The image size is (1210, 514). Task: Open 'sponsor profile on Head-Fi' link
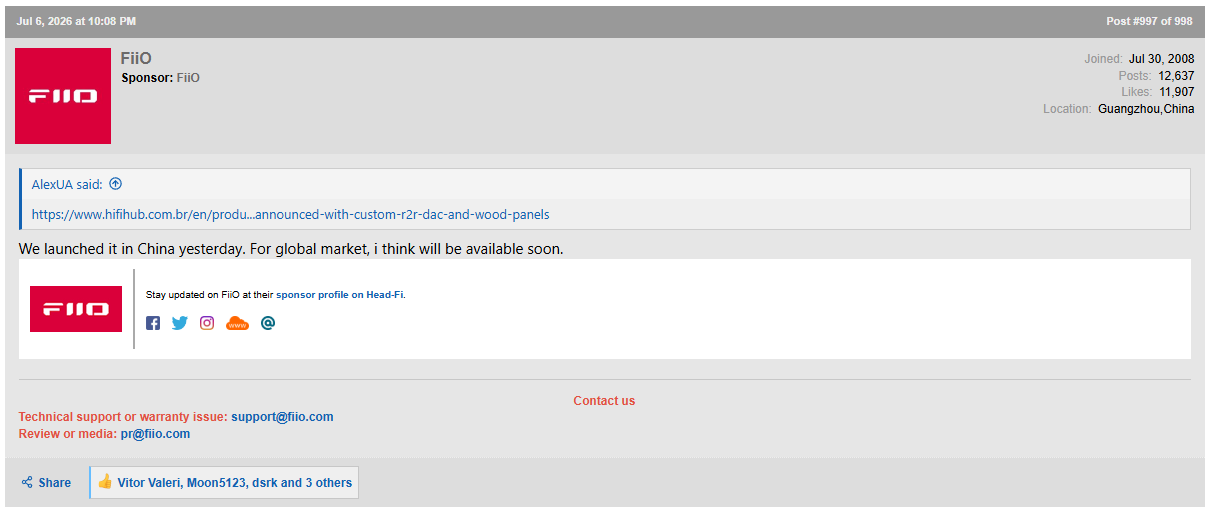tap(340, 295)
